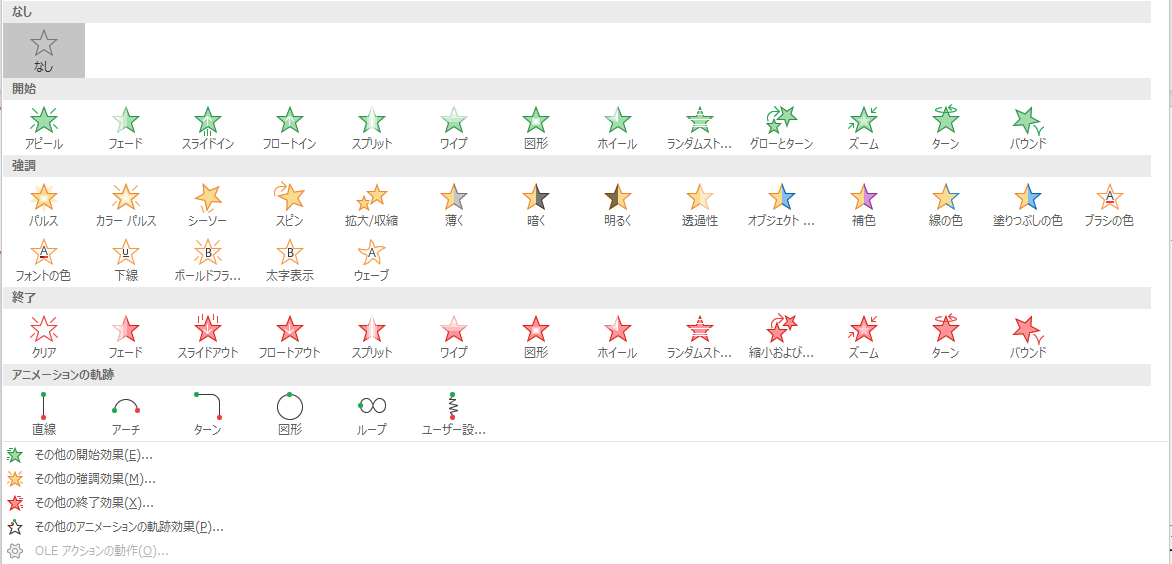Apply スライドイン entrance animation
The width and height of the screenshot is (1172, 564).
tap(208, 128)
